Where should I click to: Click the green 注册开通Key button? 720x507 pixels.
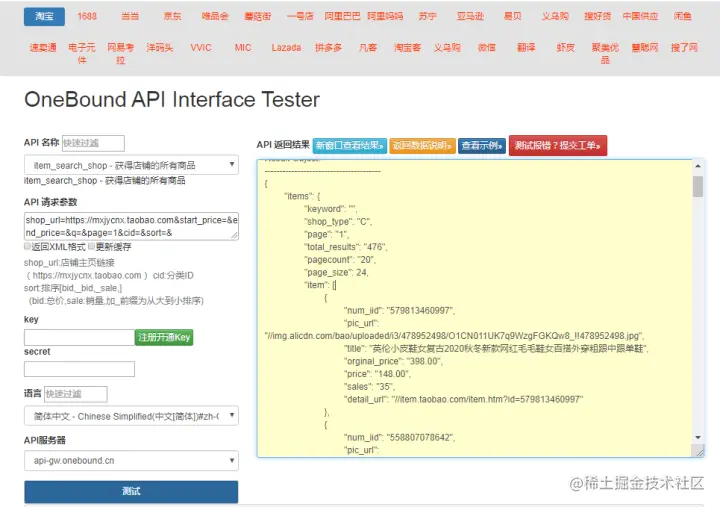[x=164, y=338]
